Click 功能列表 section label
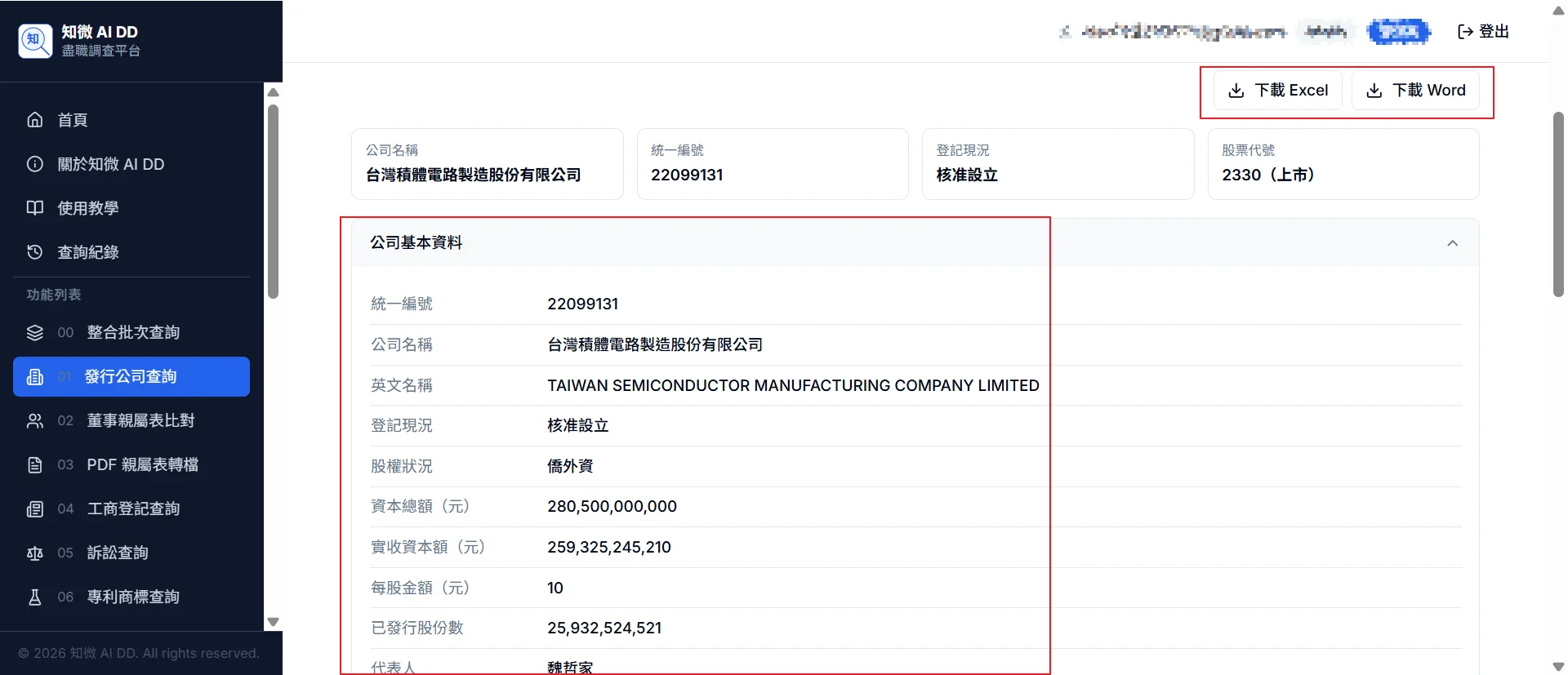Viewport: 1568px width, 675px height. pyautogui.click(x=54, y=295)
